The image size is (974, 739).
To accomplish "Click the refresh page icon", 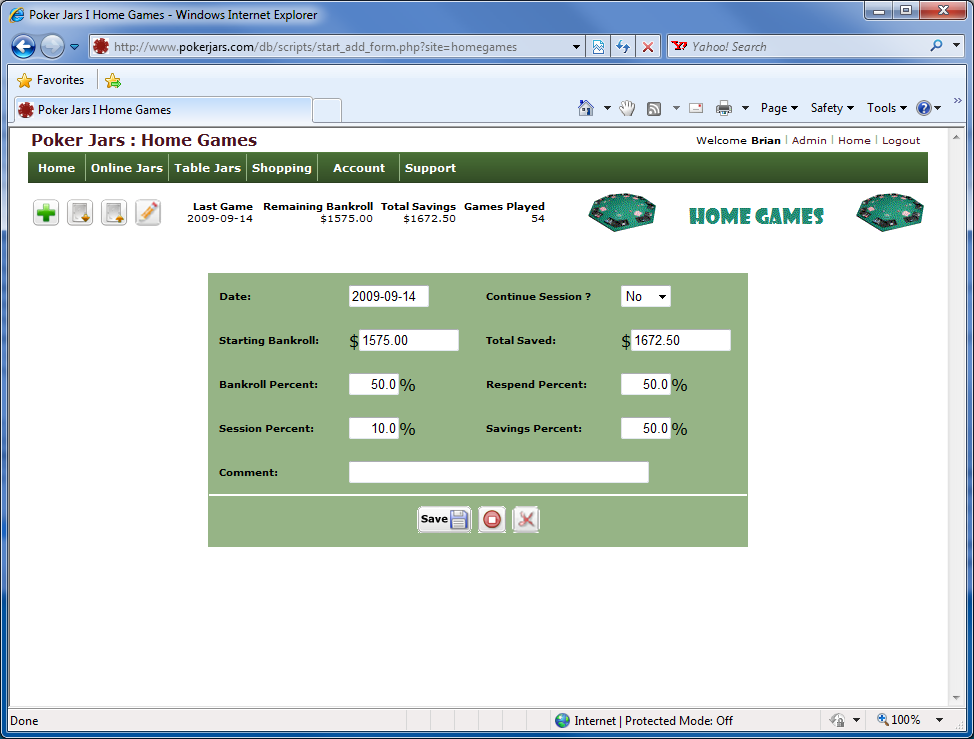I will tap(623, 47).
